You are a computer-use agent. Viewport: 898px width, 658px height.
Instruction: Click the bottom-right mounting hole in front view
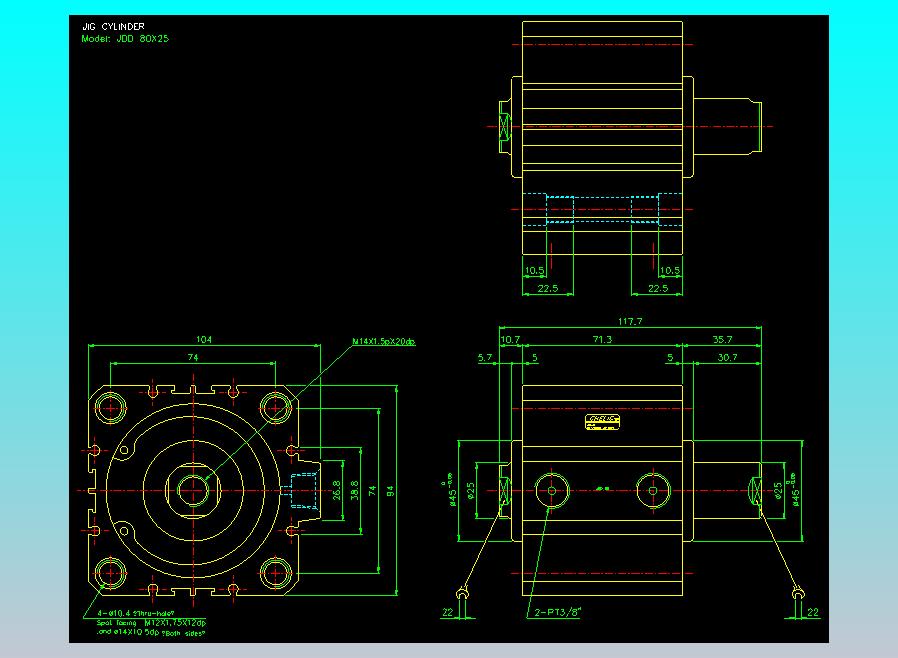point(274,572)
